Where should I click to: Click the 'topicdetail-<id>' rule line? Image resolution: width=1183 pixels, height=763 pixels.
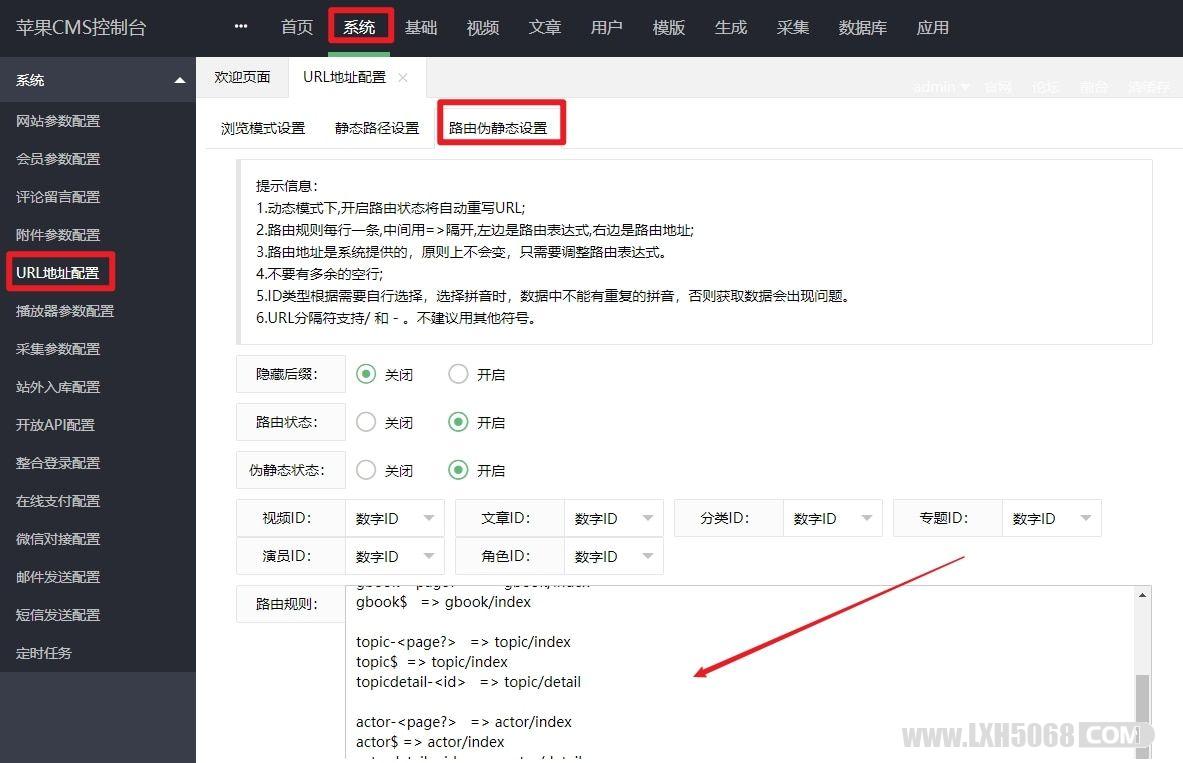468,682
